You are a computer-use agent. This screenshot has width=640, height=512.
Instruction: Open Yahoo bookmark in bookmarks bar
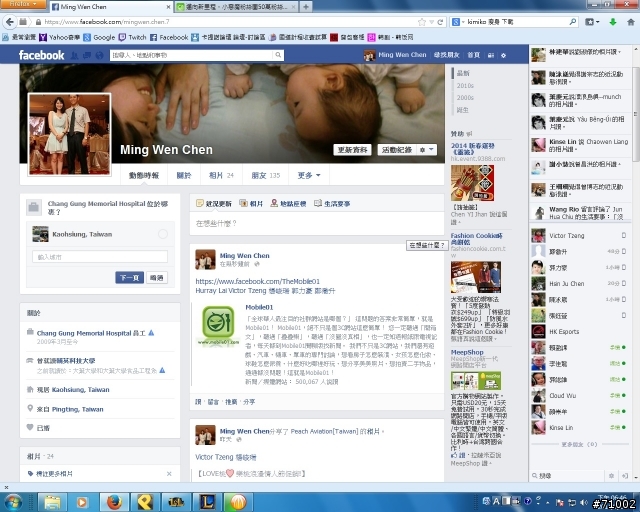pyautogui.click(x=60, y=37)
